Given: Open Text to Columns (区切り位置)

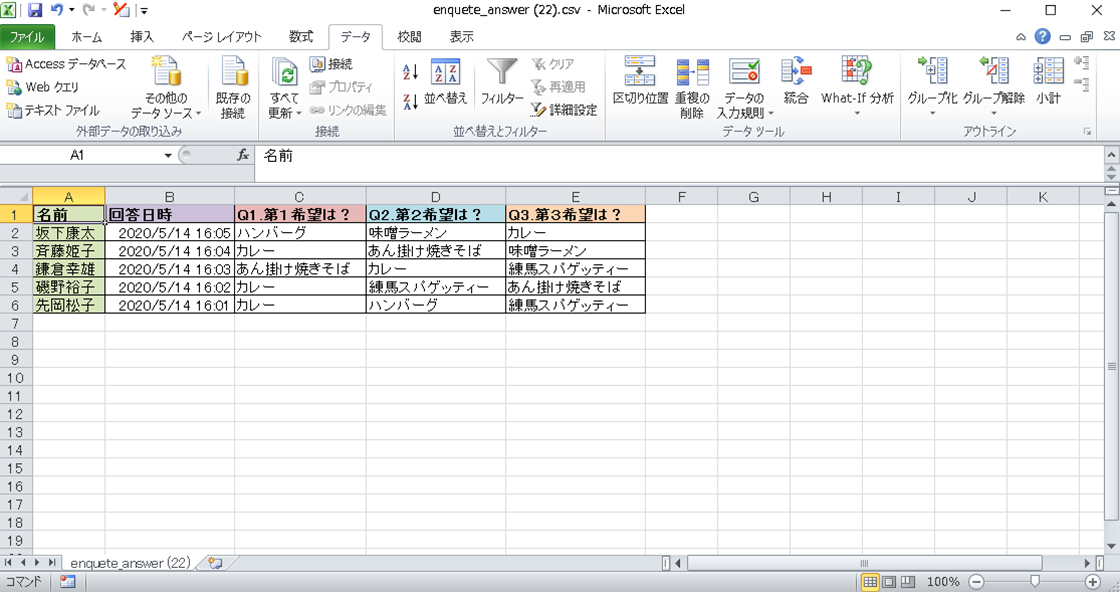Looking at the screenshot, I should click(x=640, y=73).
